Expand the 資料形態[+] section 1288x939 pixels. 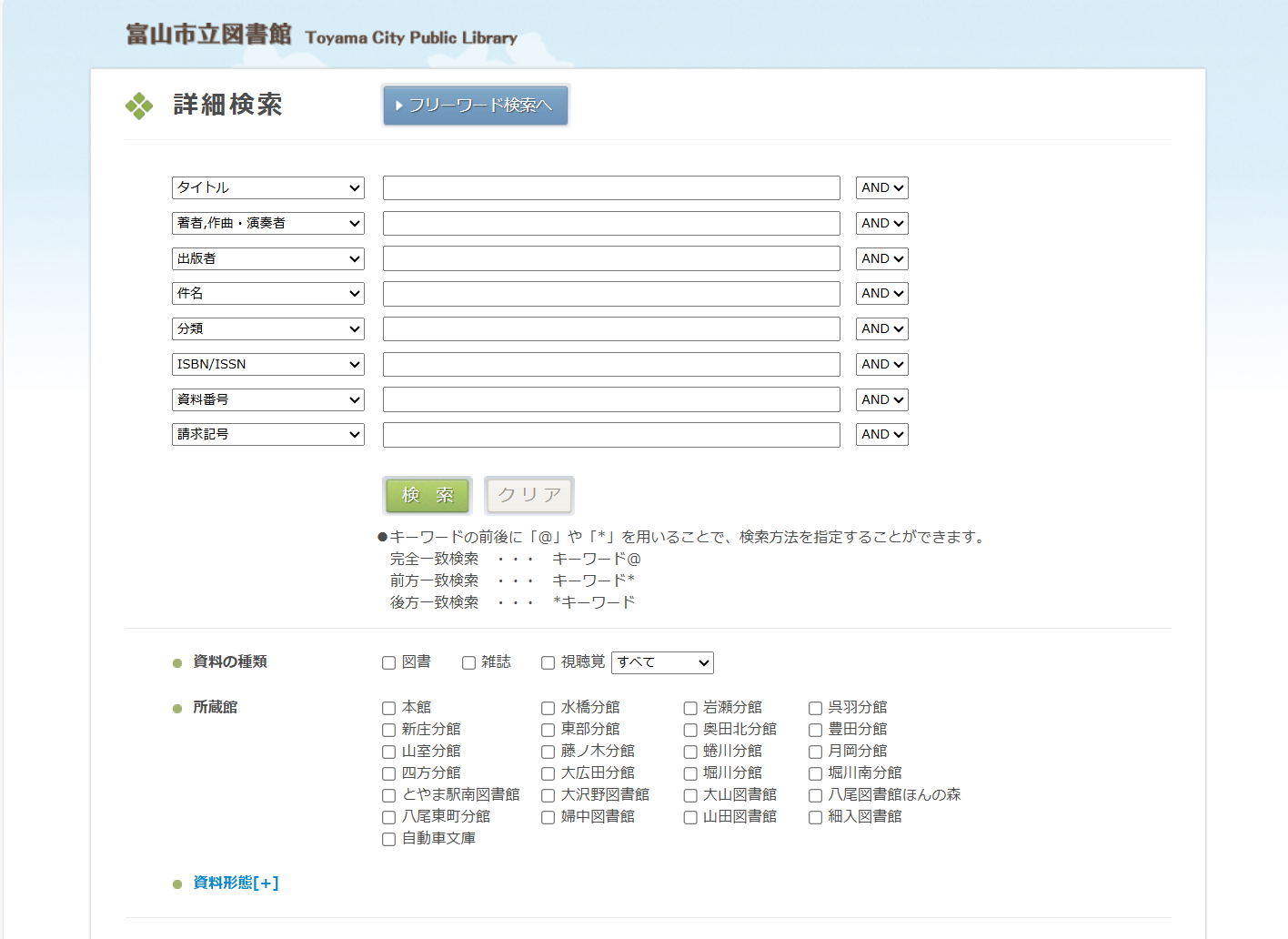[x=236, y=883]
